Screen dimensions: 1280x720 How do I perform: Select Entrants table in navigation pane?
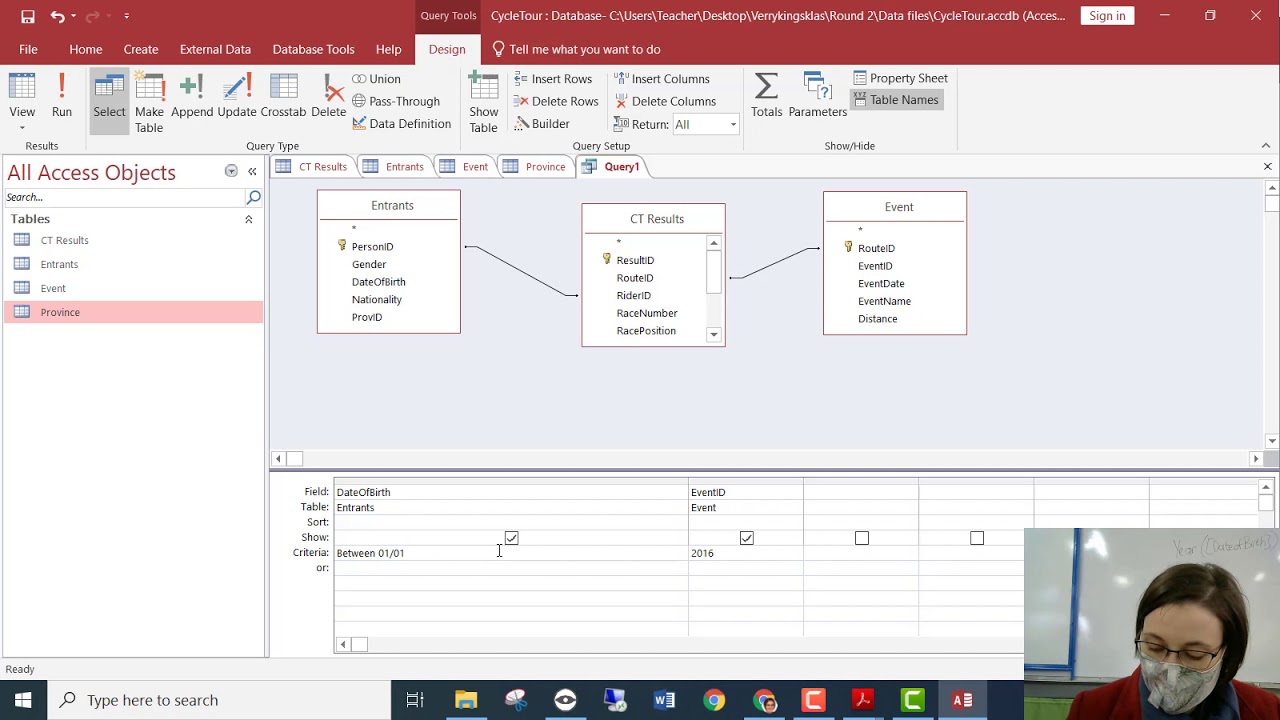pos(133,264)
